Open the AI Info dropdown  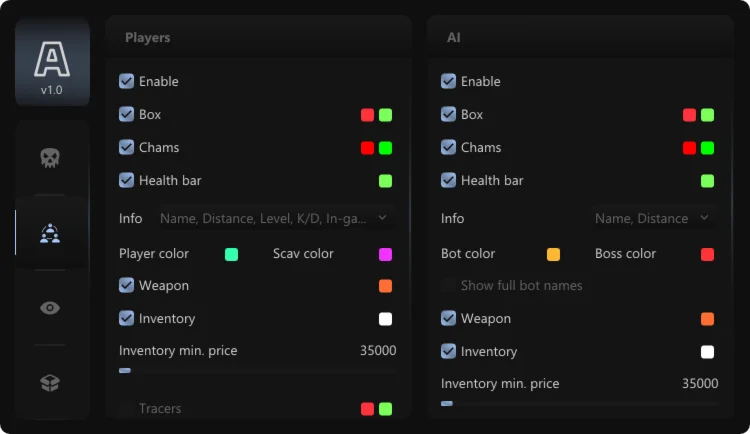pyautogui.click(x=651, y=218)
